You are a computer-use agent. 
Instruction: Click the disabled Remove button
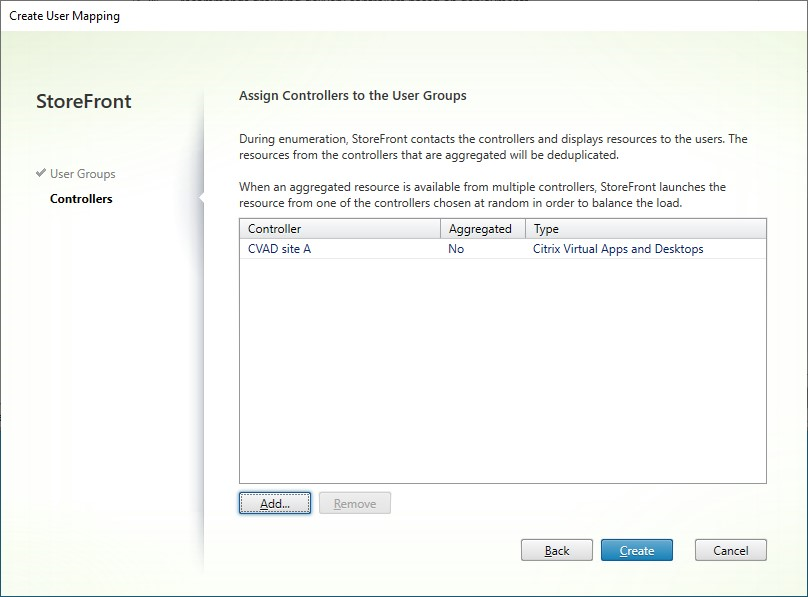click(355, 503)
